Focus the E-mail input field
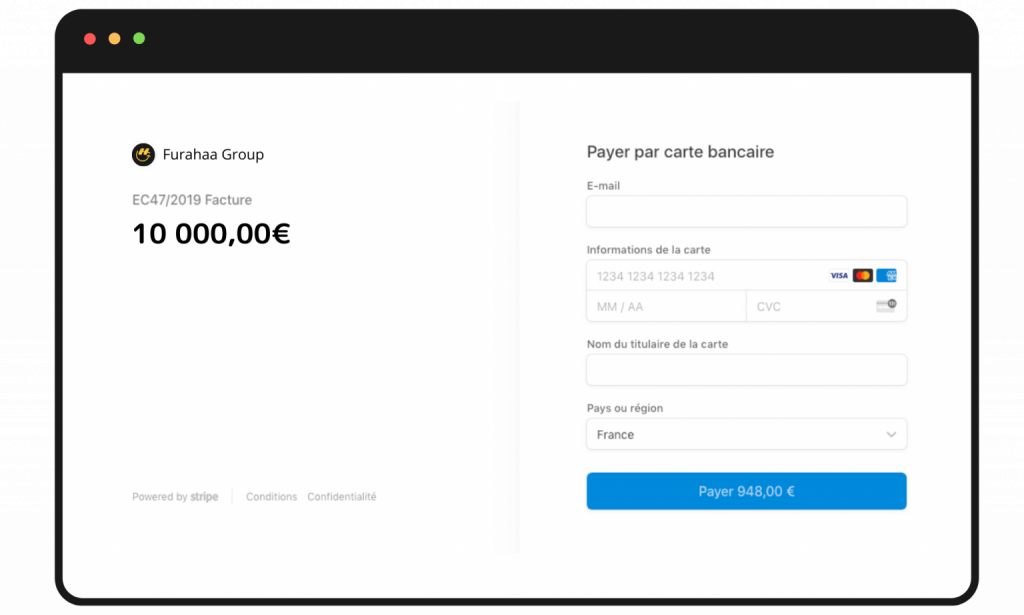This screenshot has width=1024, height=615. click(746, 211)
